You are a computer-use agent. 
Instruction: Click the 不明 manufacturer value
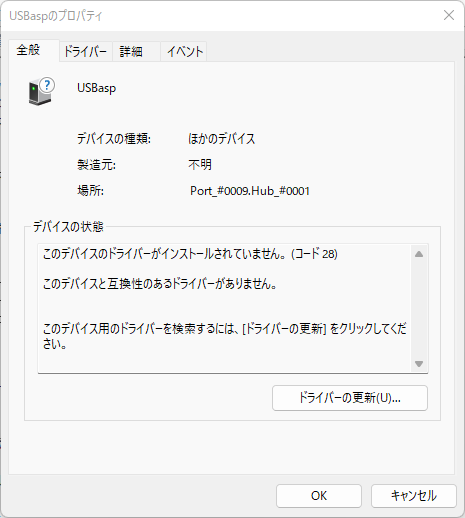200,165
